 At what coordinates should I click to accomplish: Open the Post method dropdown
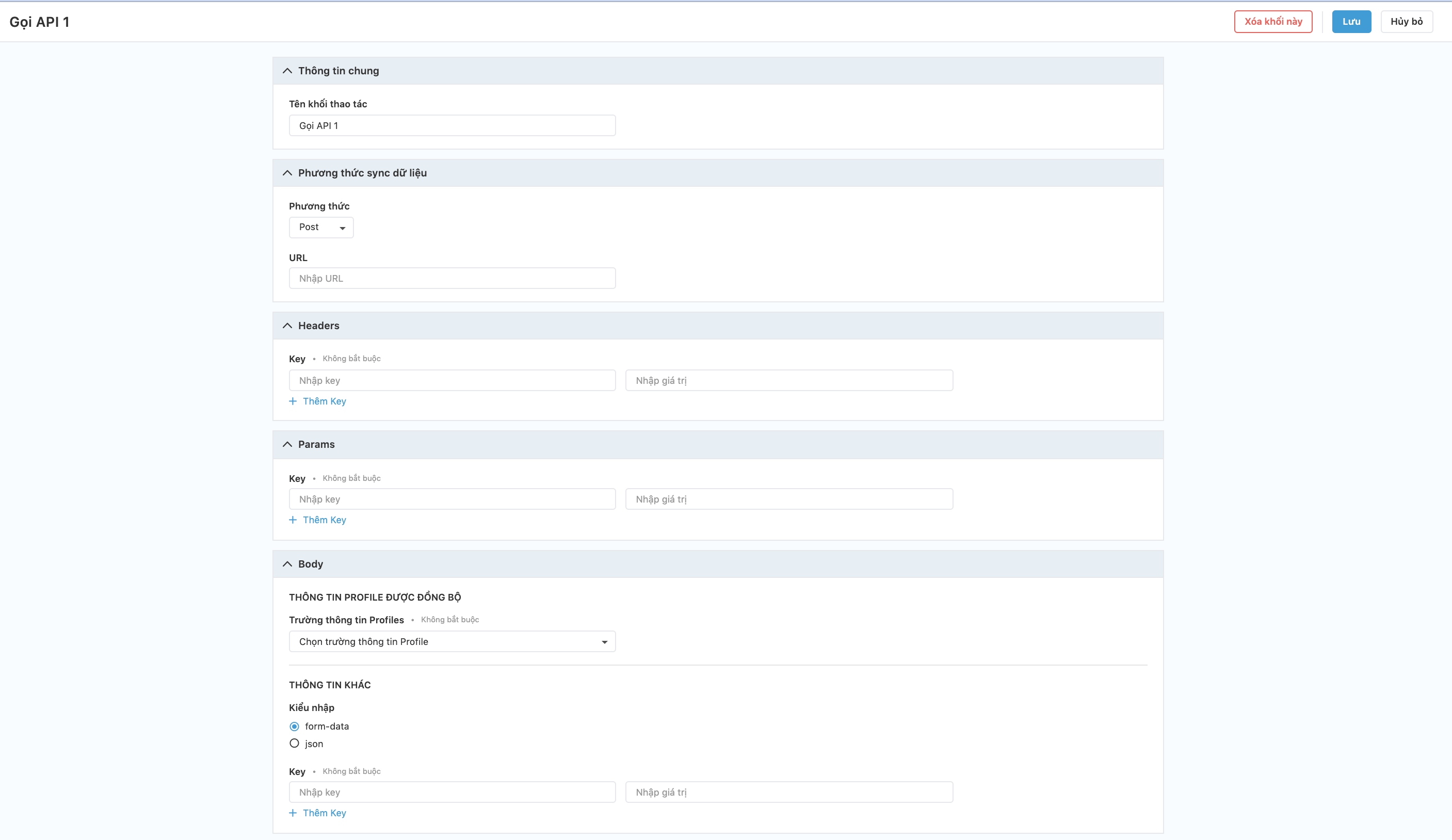(321, 228)
